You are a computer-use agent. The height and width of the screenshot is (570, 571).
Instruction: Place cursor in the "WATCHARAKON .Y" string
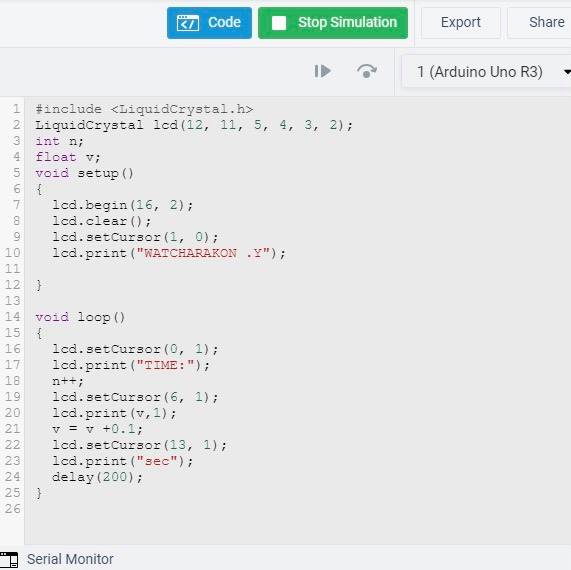[203, 253]
